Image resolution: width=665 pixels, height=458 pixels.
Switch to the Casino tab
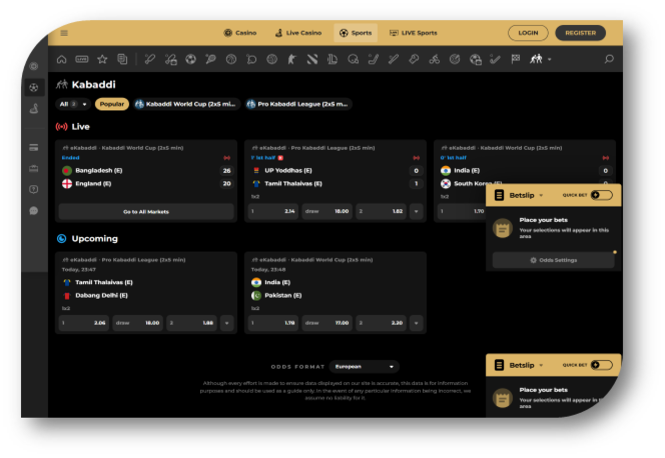(x=240, y=33)
